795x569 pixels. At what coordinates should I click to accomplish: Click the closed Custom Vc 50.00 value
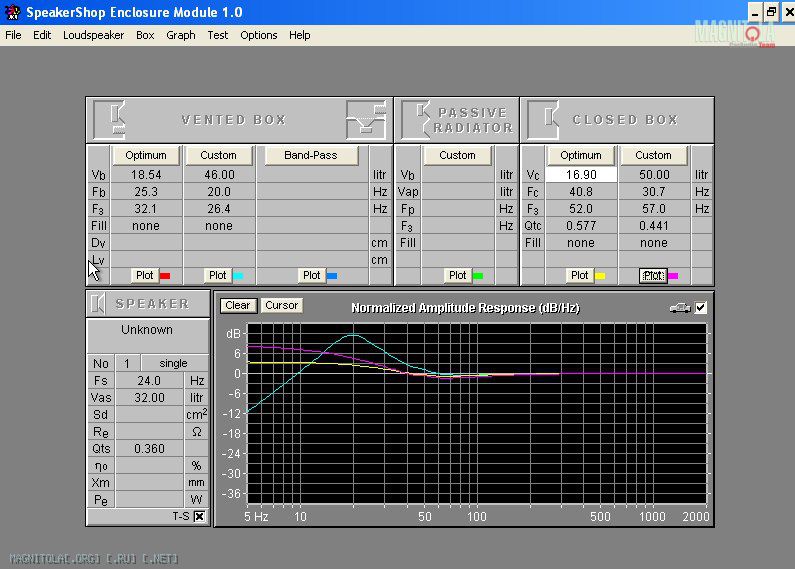pos(654,174)
